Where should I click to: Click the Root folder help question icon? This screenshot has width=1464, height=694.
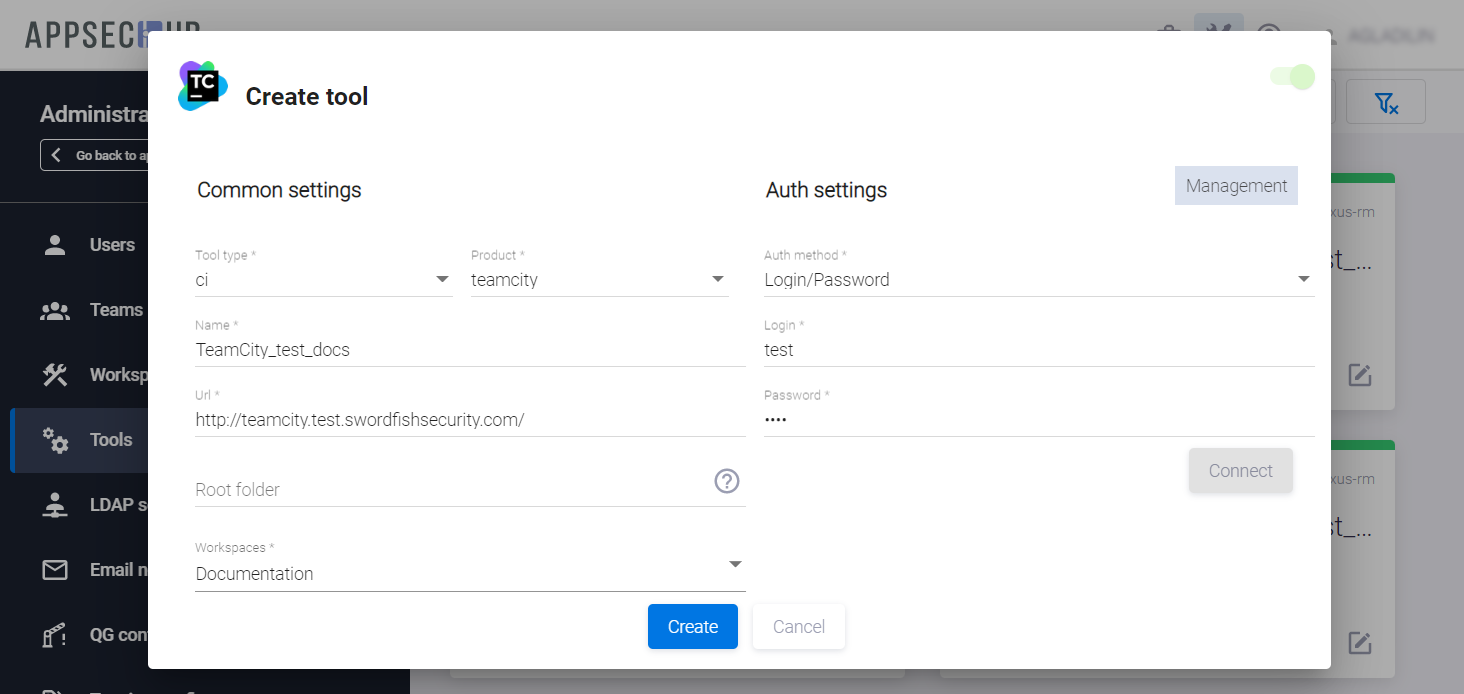click(x=727, y=481)
